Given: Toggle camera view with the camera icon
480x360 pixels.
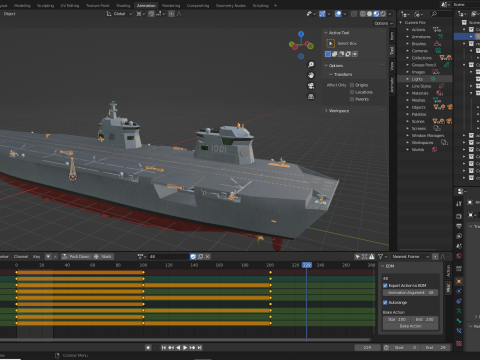Looking at the screenshot, I should [311, 86].
